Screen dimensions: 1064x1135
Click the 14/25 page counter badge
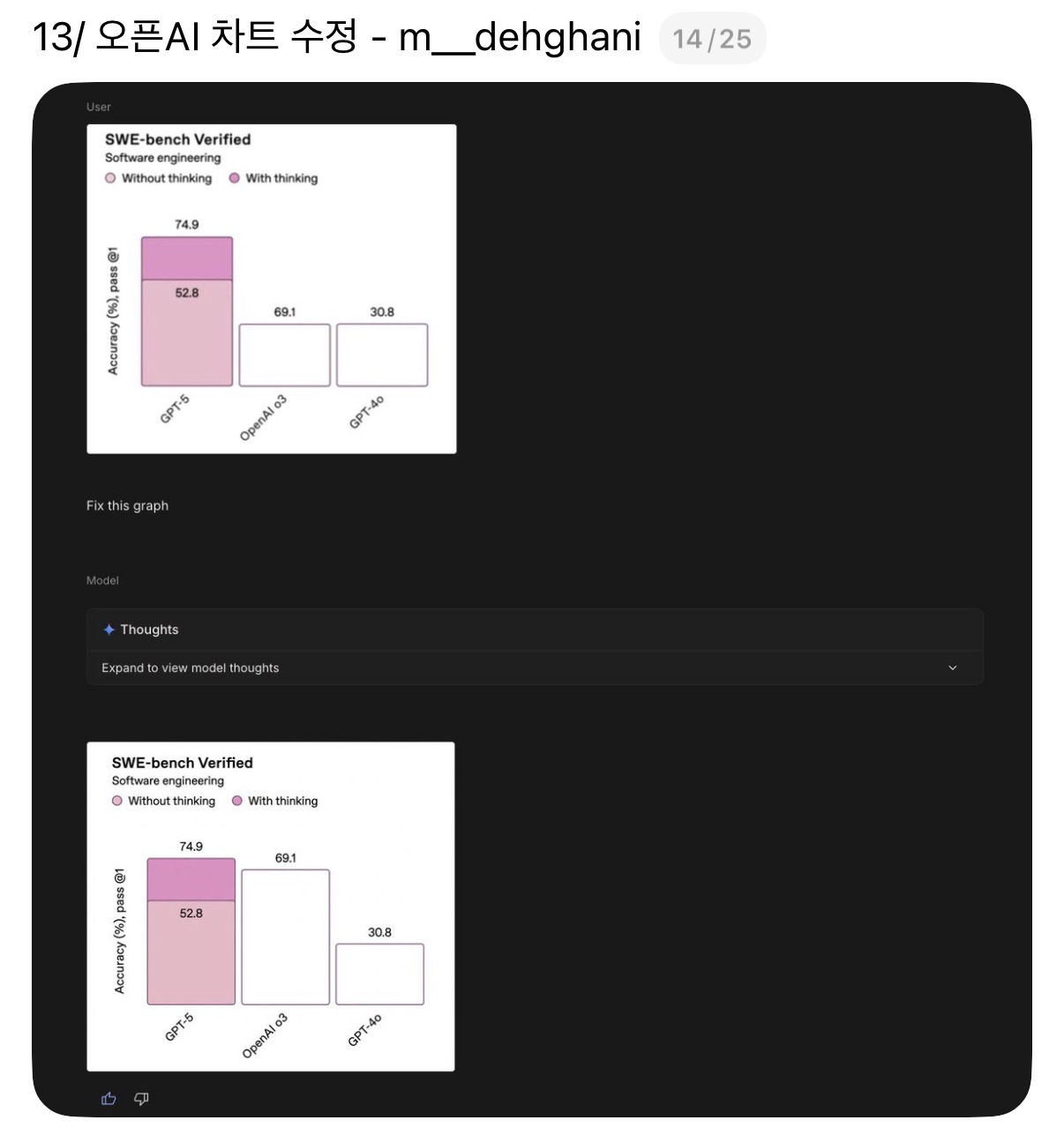pos(713,37)
